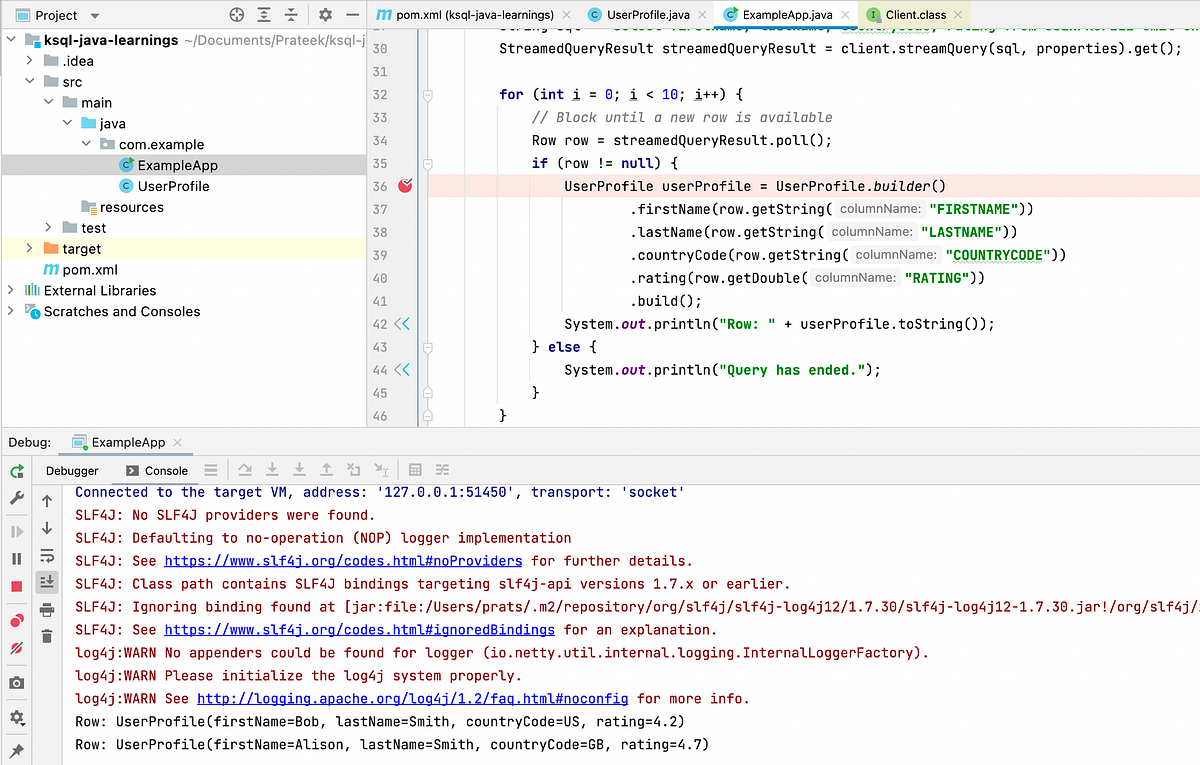Close the ExampleApp debug tab
The image size is (1200, 765).
coord(177,442)
